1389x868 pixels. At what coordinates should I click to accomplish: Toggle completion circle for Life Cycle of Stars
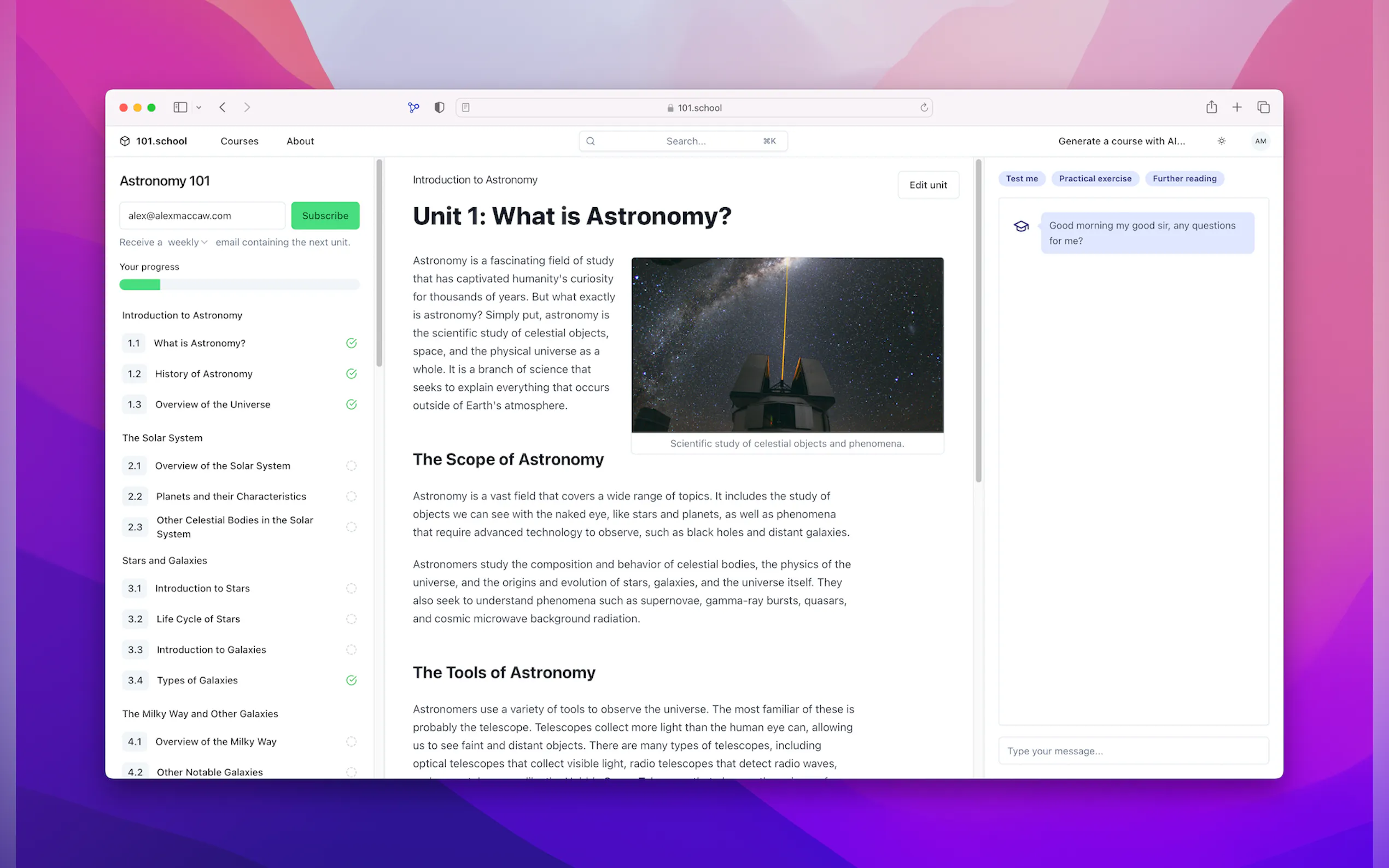tap(352, 619)
